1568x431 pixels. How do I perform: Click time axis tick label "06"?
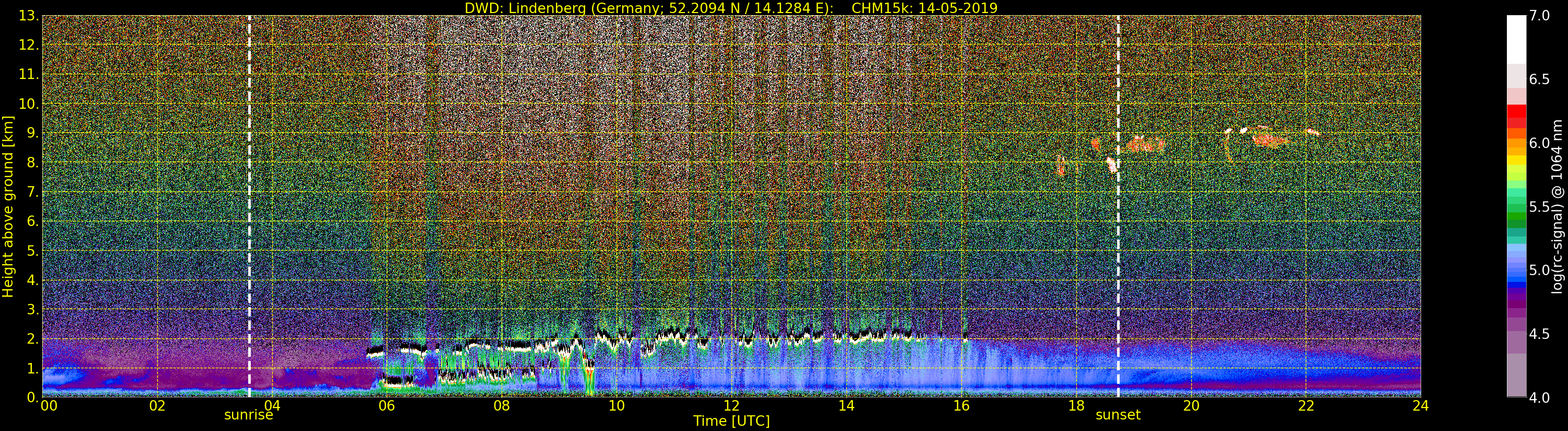(387, 405)
